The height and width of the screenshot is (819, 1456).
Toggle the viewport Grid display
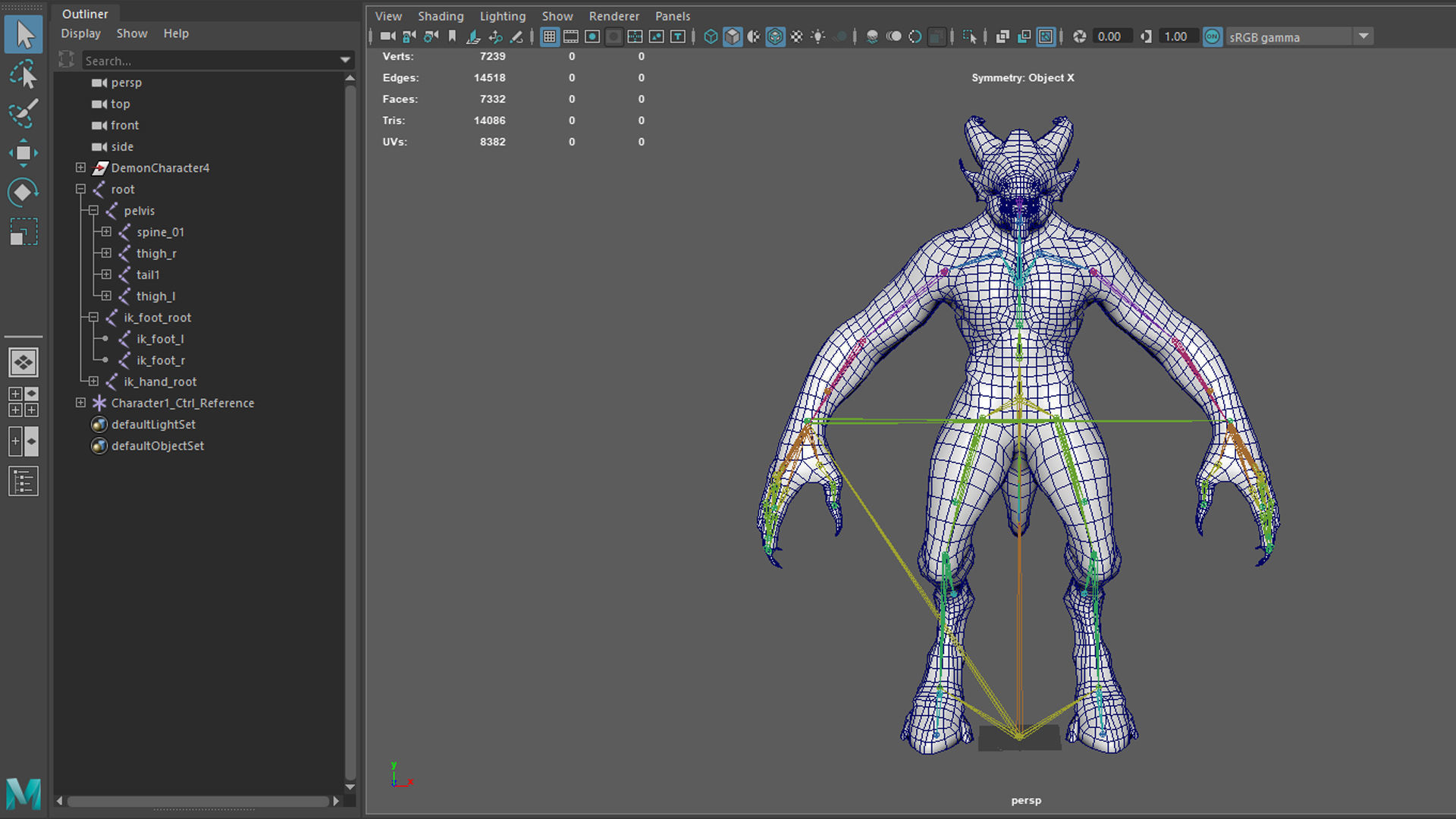[x=550, y=36]
